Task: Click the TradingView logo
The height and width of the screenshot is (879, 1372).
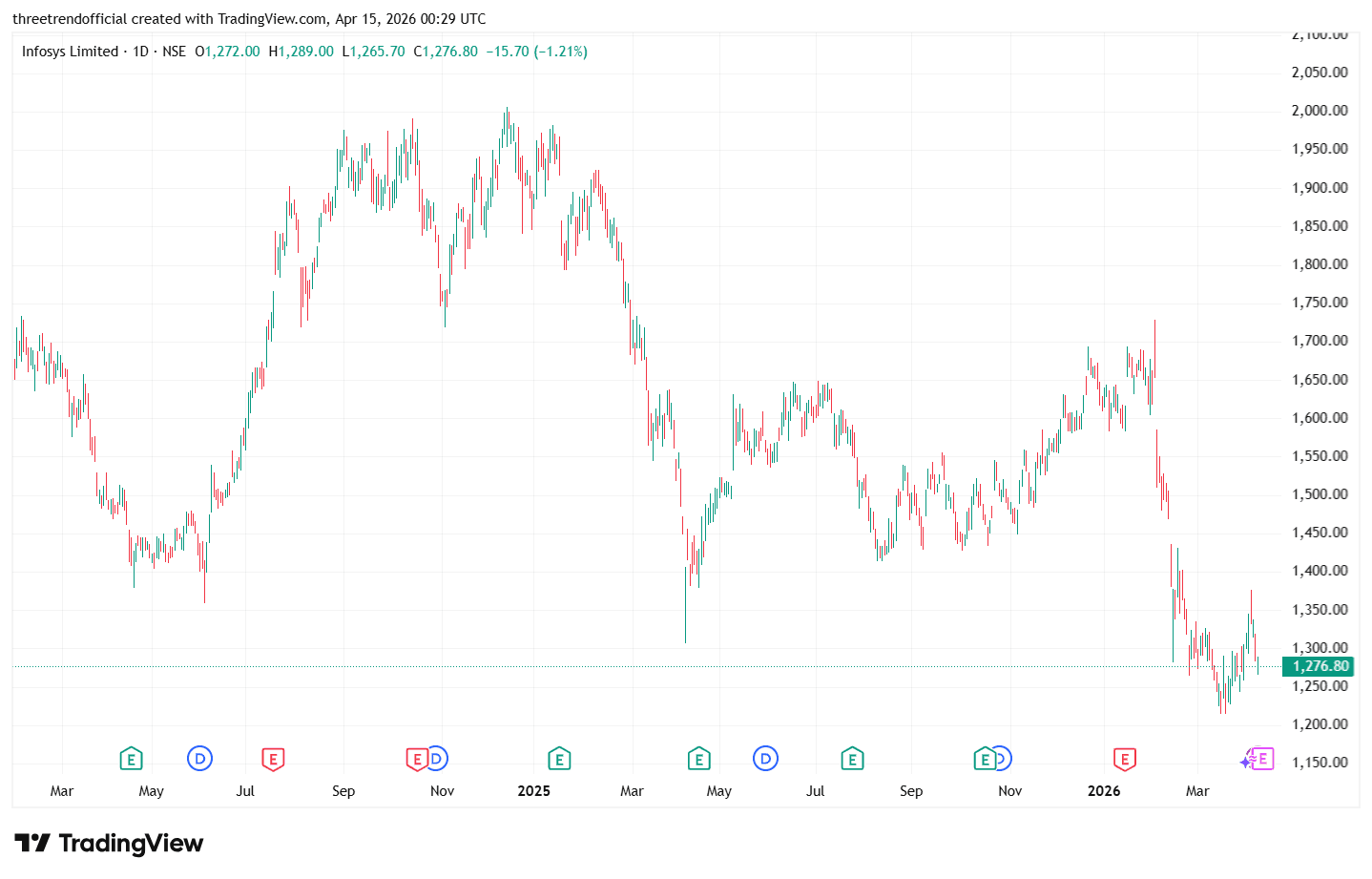Action: point(109,844)
